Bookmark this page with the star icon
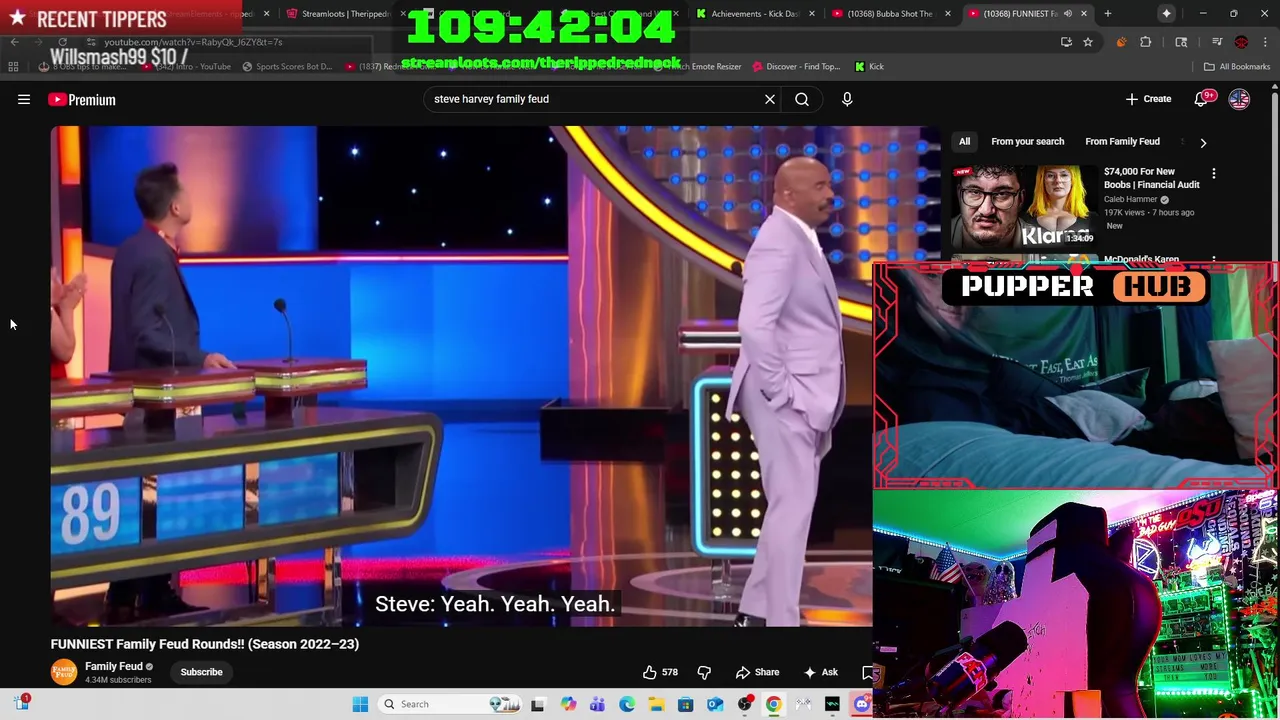Screen dimensions: 1280x720 pos(1088,42)
